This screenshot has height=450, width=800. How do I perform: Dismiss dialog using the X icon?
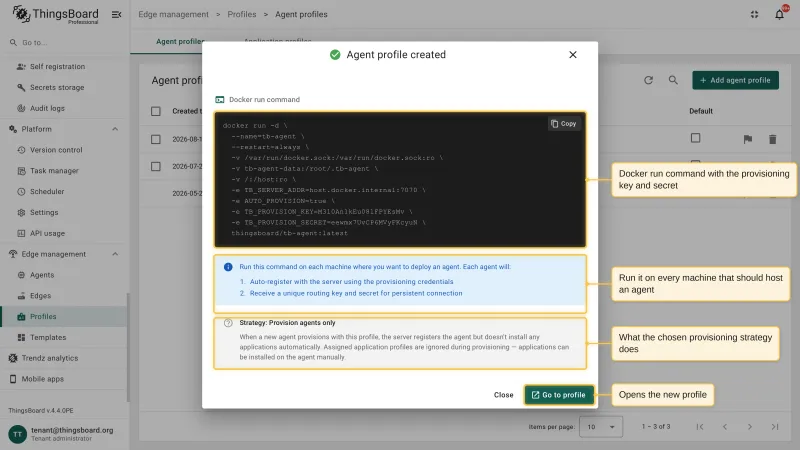click(x=572, y=55)
